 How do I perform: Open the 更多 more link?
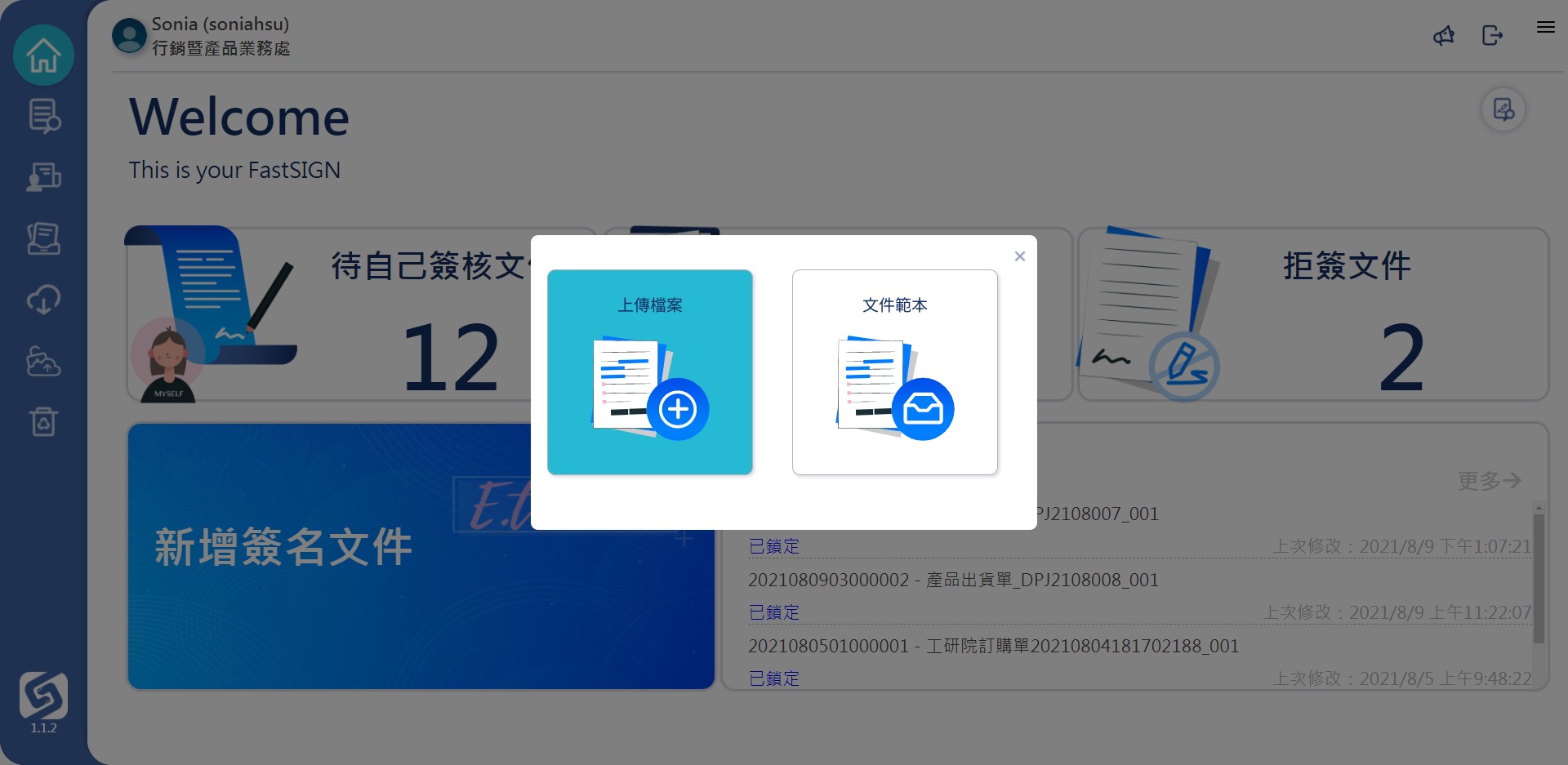coord(1489,481)
